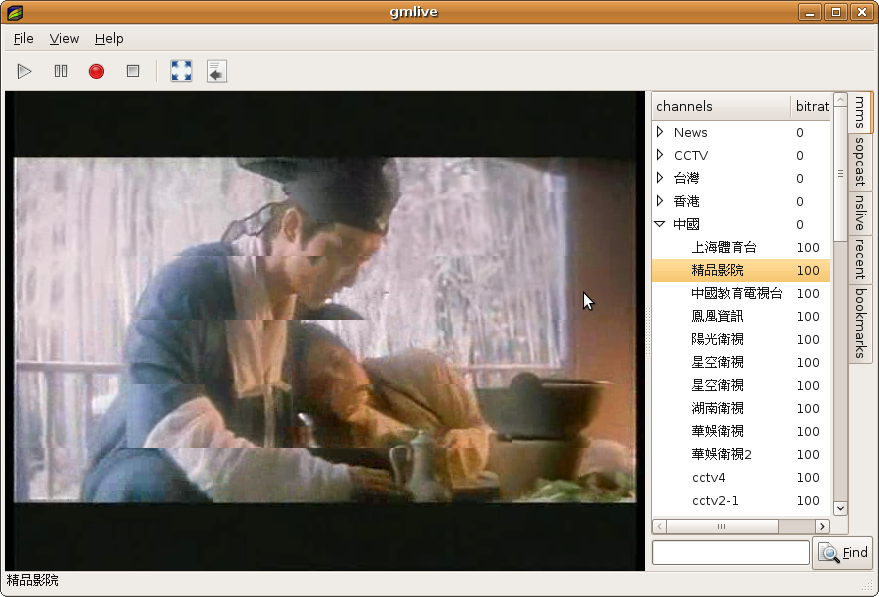Click the horizontal scrollbar right arrow

[x=822, y=526]
